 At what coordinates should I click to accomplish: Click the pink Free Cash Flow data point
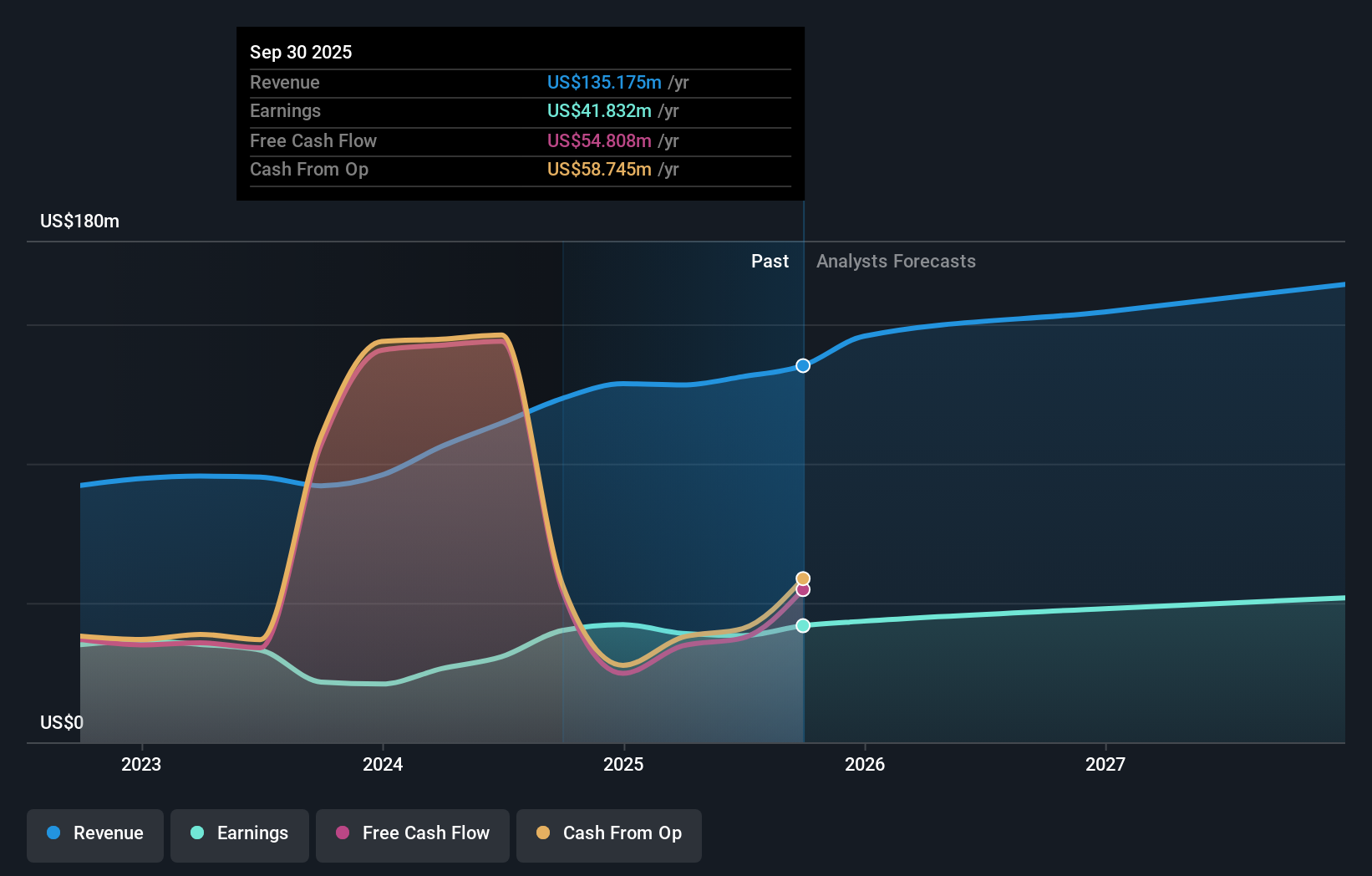pyautogui.click(x=803, y=590)
